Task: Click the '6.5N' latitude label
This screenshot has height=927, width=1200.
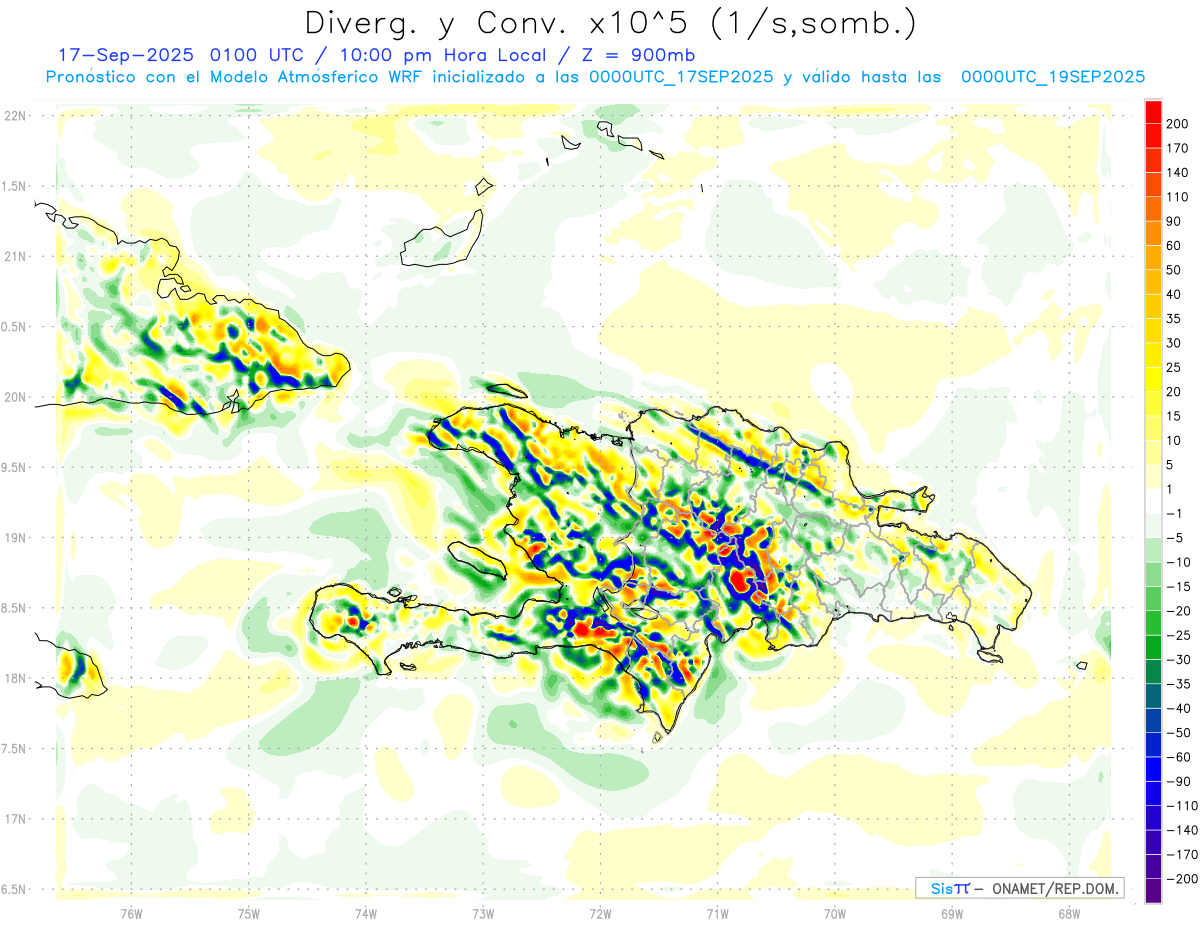Action: point(15,889)
